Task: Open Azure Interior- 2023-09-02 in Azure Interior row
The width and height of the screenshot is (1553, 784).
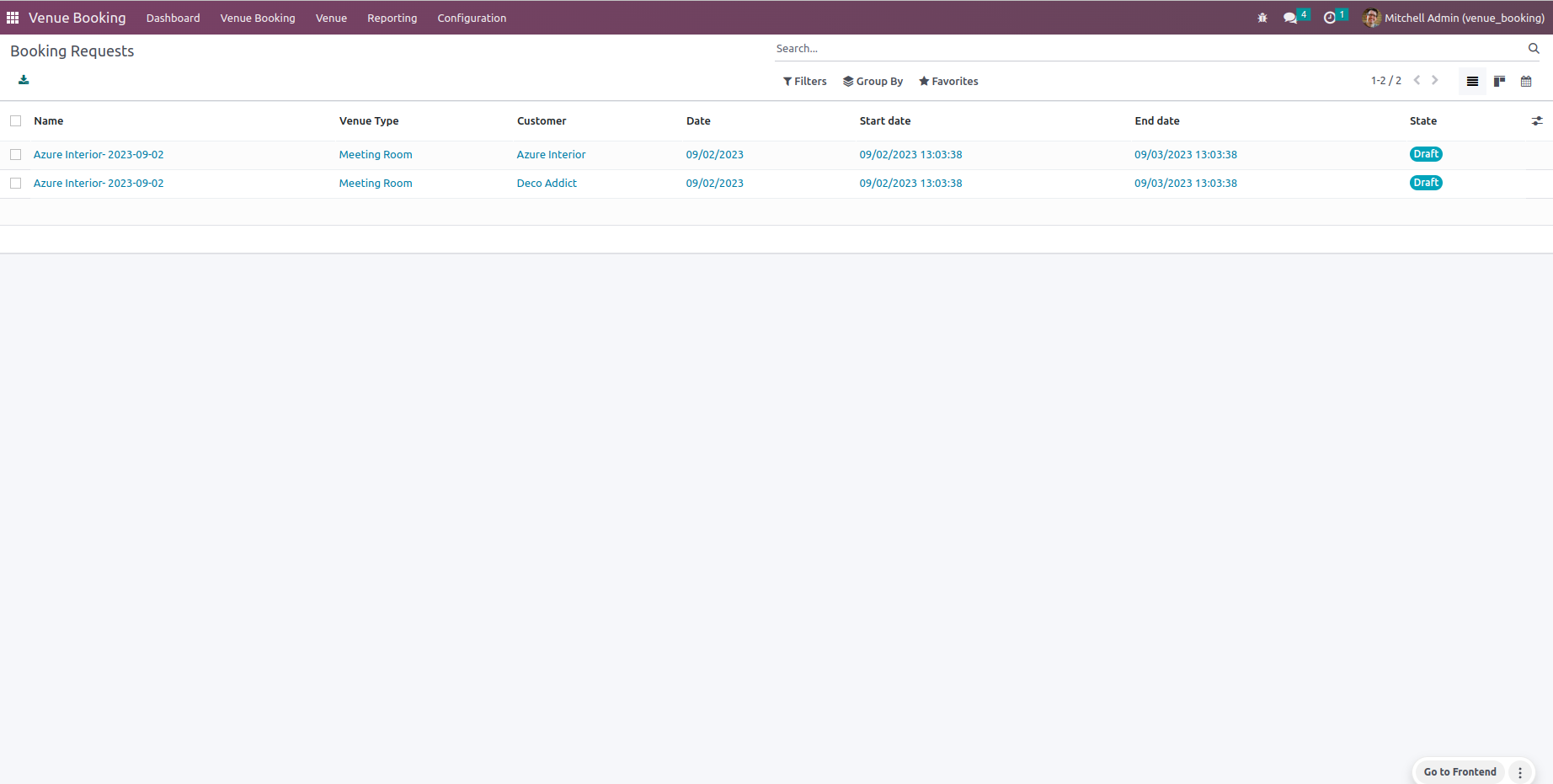Action: [x=99, y=155]
